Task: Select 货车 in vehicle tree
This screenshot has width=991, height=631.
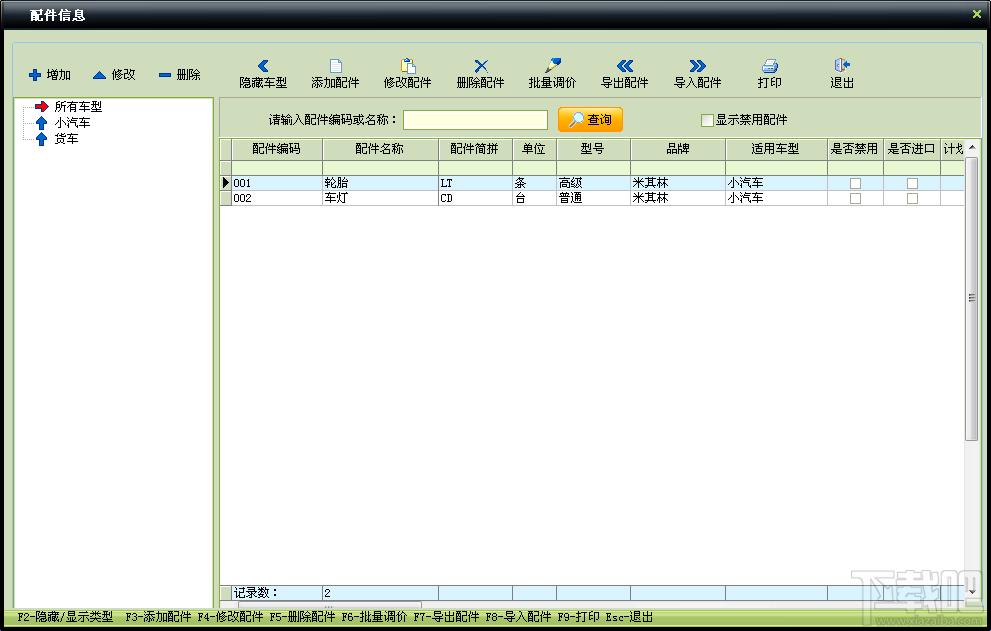Action: click(66, 138)
